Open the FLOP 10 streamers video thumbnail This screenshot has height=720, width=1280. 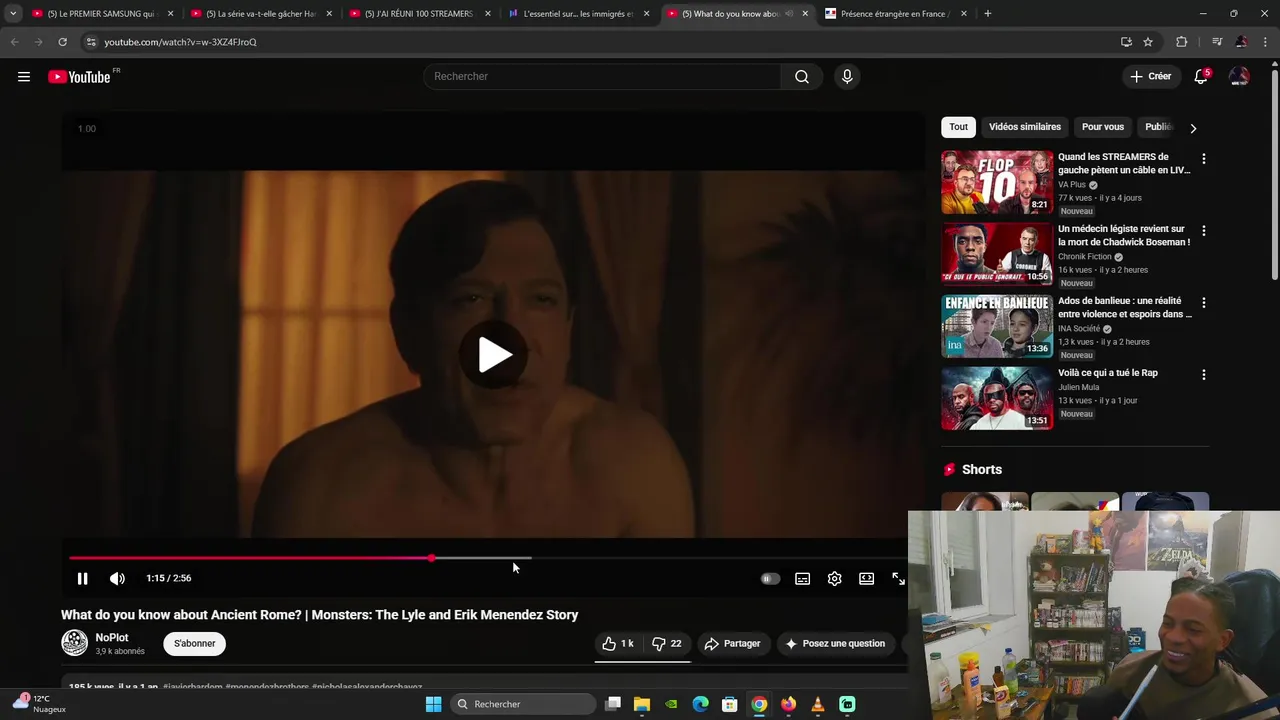[997, 182]
